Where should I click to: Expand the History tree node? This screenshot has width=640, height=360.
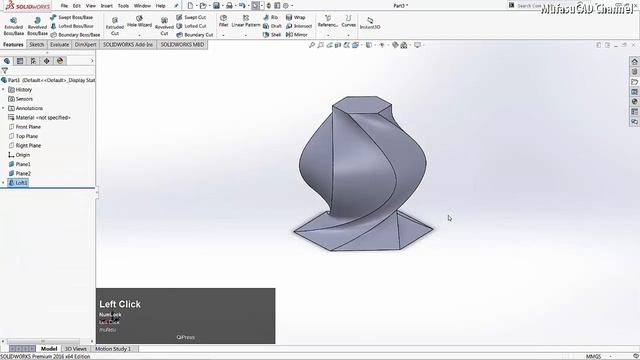click(x=3, y=89)
